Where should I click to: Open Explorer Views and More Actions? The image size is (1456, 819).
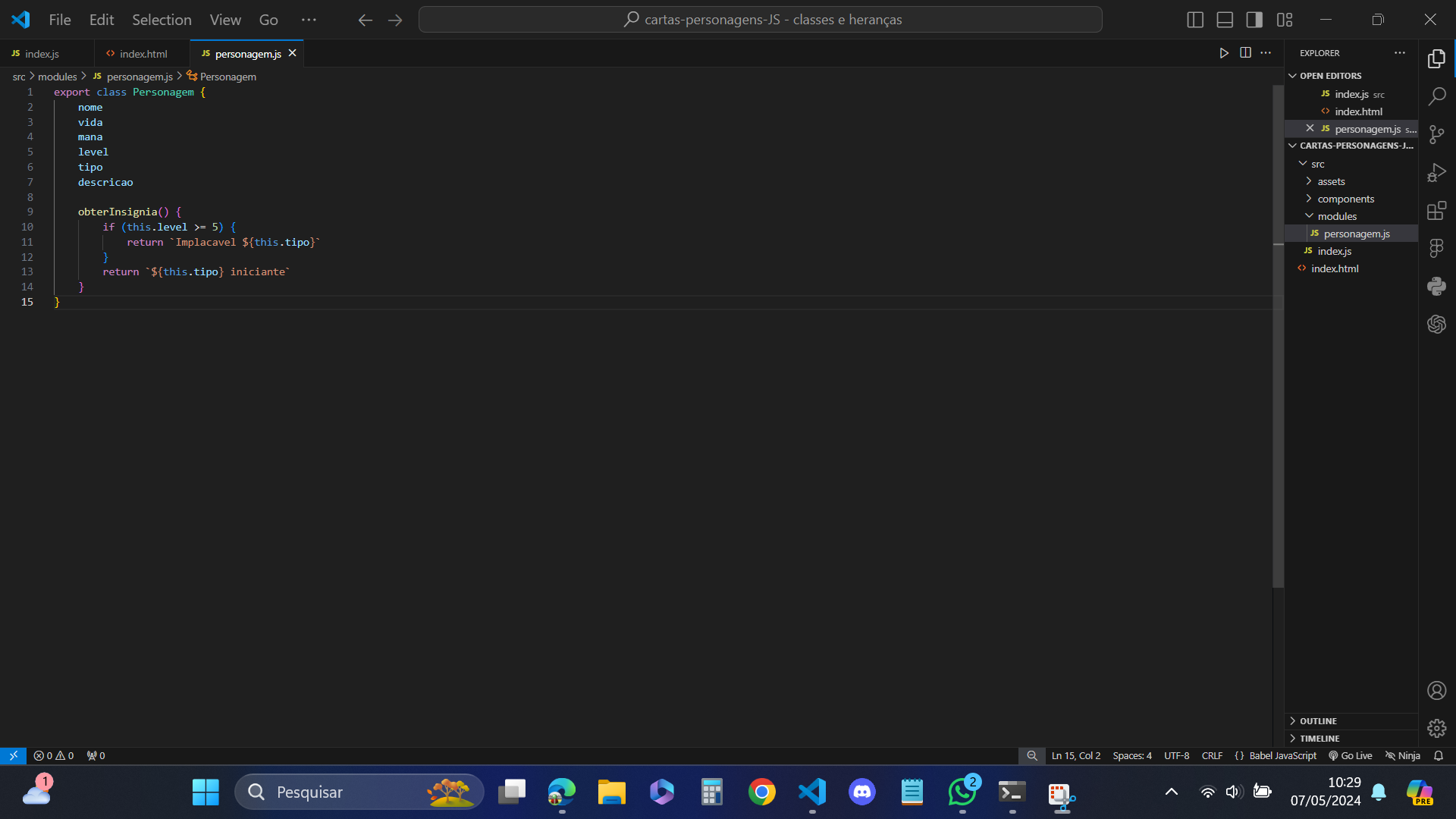click(1400, 53)
